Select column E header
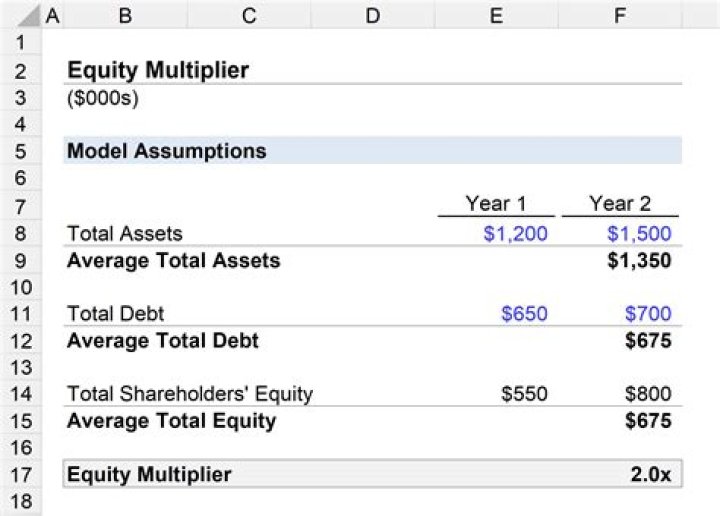Screen dimensions: 720x516 tap(497, 16)
